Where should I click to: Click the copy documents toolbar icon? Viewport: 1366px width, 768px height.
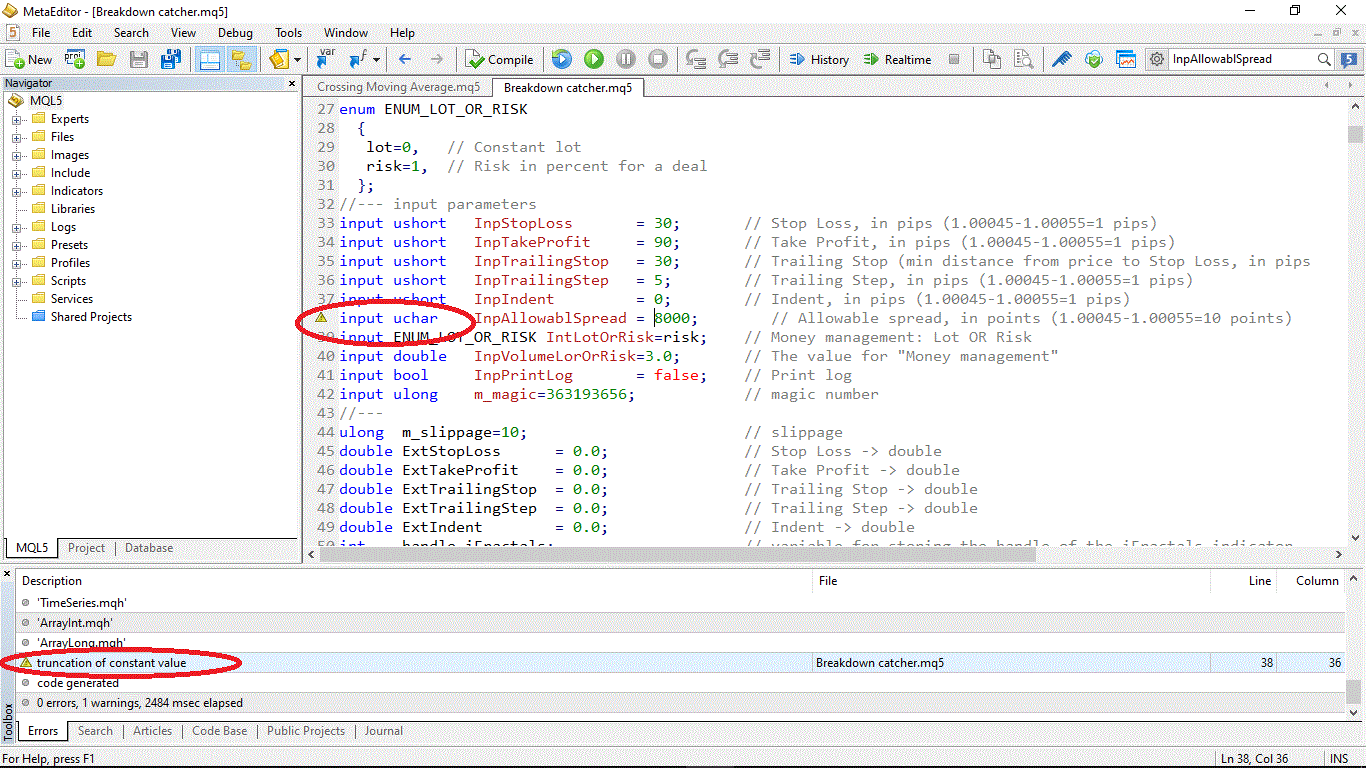pyautogui.click(x=991, y=60)
